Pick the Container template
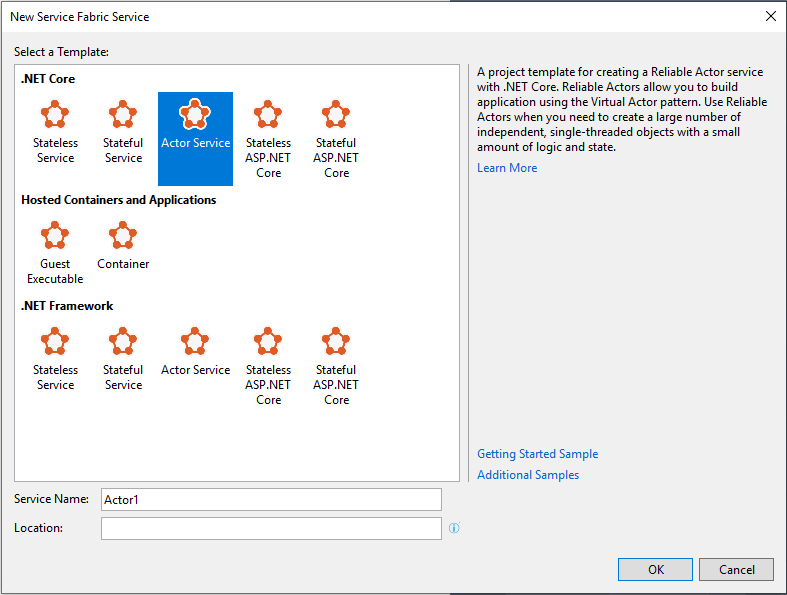Viewport: 787px width, 595px height. [x=123, y=246]
